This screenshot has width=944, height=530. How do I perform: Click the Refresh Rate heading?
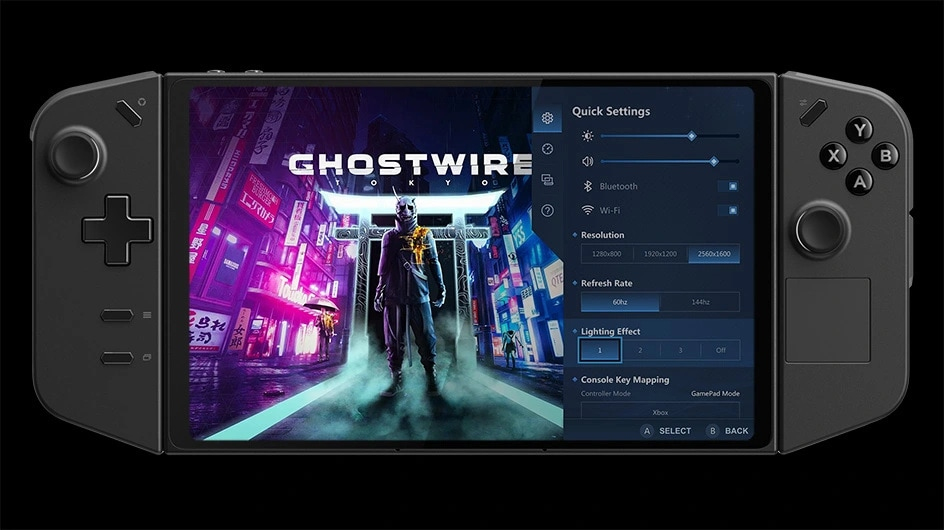(606, 283)
